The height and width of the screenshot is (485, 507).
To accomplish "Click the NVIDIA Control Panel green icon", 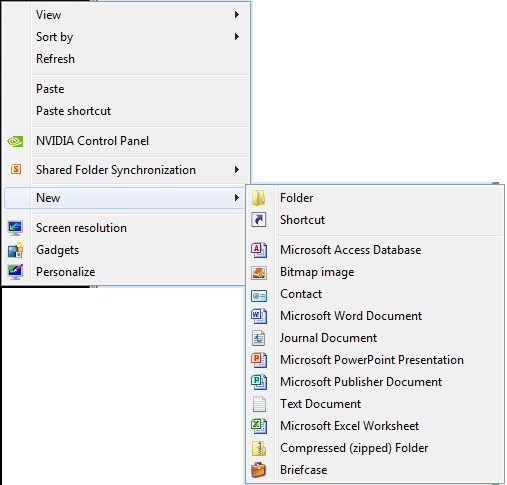I will [15, 141].
